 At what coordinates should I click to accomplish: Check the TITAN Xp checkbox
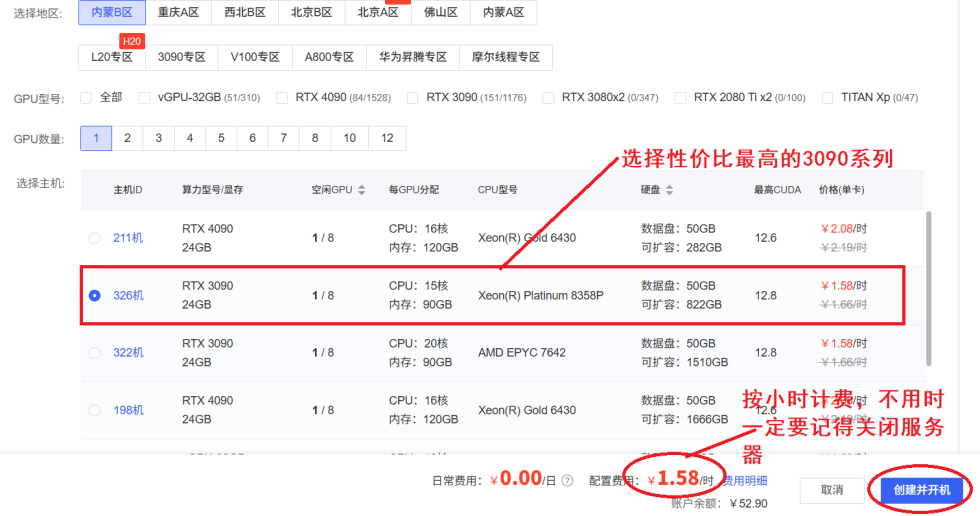coord(827,98)
